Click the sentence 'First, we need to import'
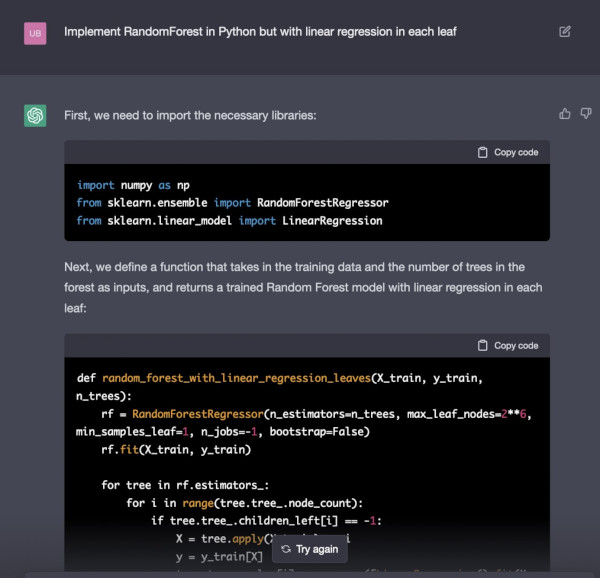600x578 pixels. coord(189,115)
